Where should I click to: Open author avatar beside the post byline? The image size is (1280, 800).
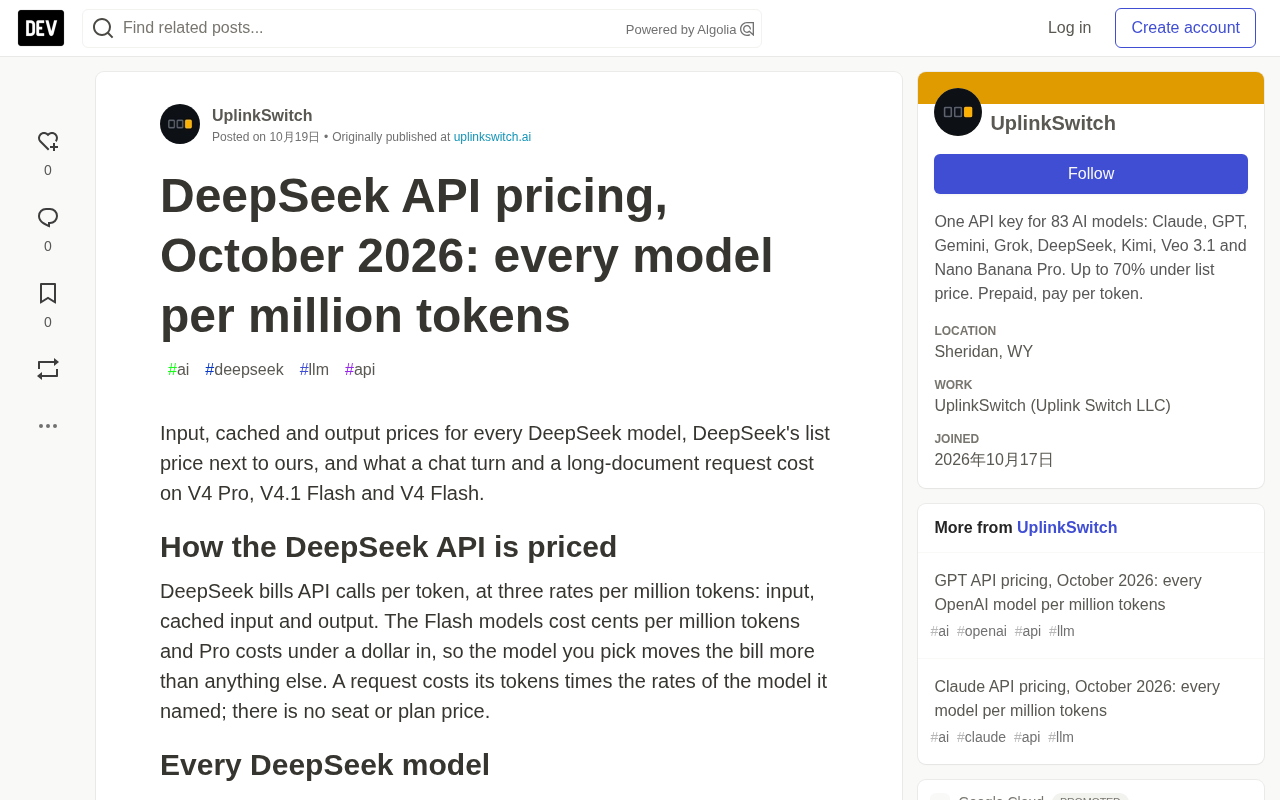click(180, 124)
